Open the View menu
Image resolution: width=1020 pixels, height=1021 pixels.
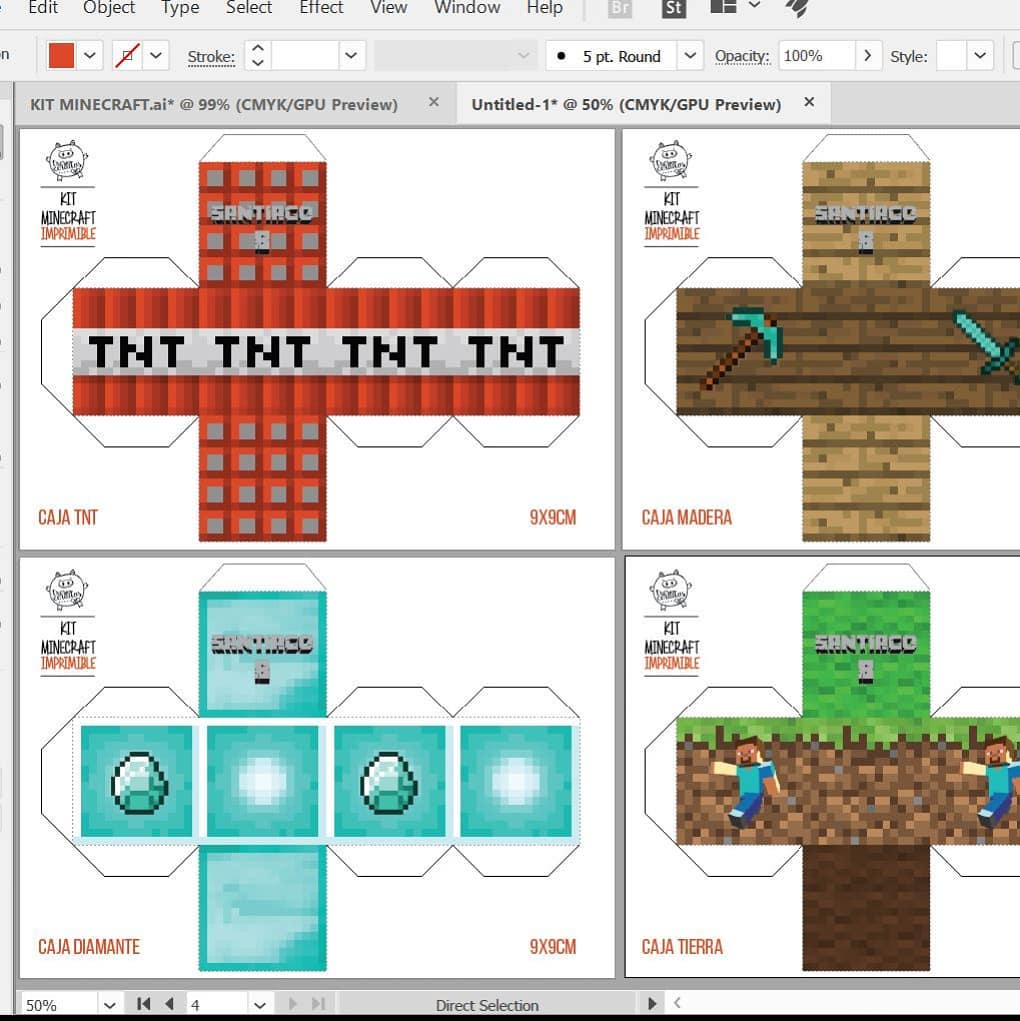point(388,8)
